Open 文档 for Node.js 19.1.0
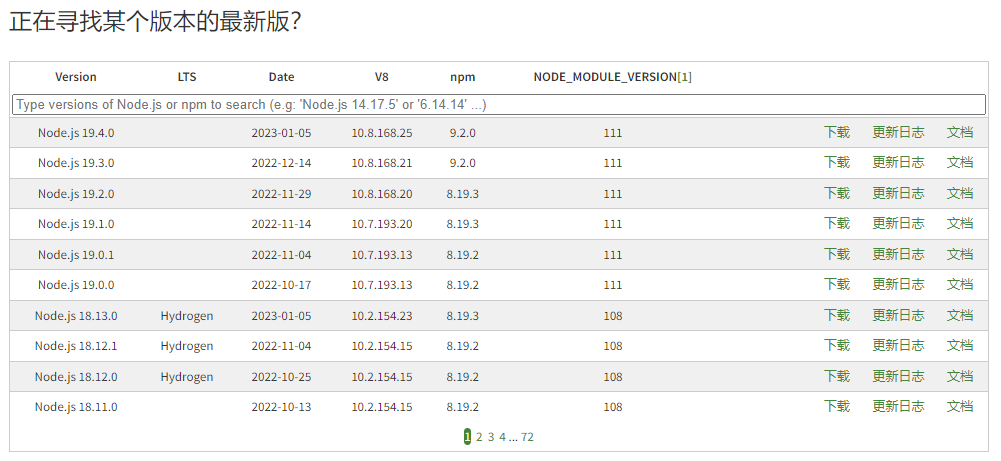This screenshot has width=1001, height=461. coord(960,223)
